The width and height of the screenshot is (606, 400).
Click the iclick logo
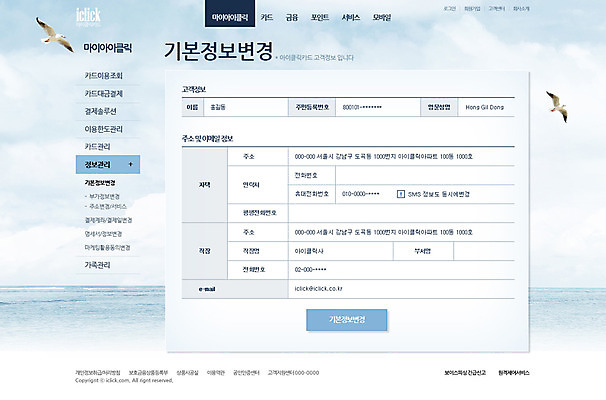(88, 16)
